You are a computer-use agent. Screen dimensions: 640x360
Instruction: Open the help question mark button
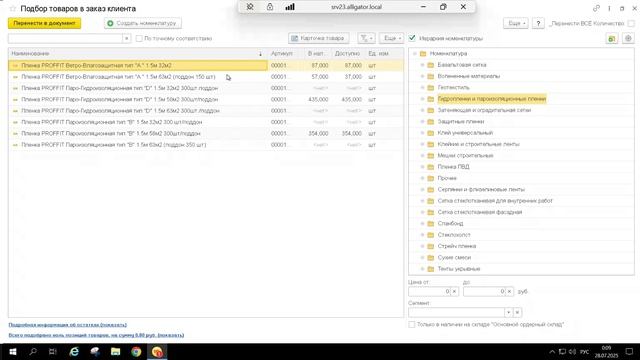tap(538, 23)
